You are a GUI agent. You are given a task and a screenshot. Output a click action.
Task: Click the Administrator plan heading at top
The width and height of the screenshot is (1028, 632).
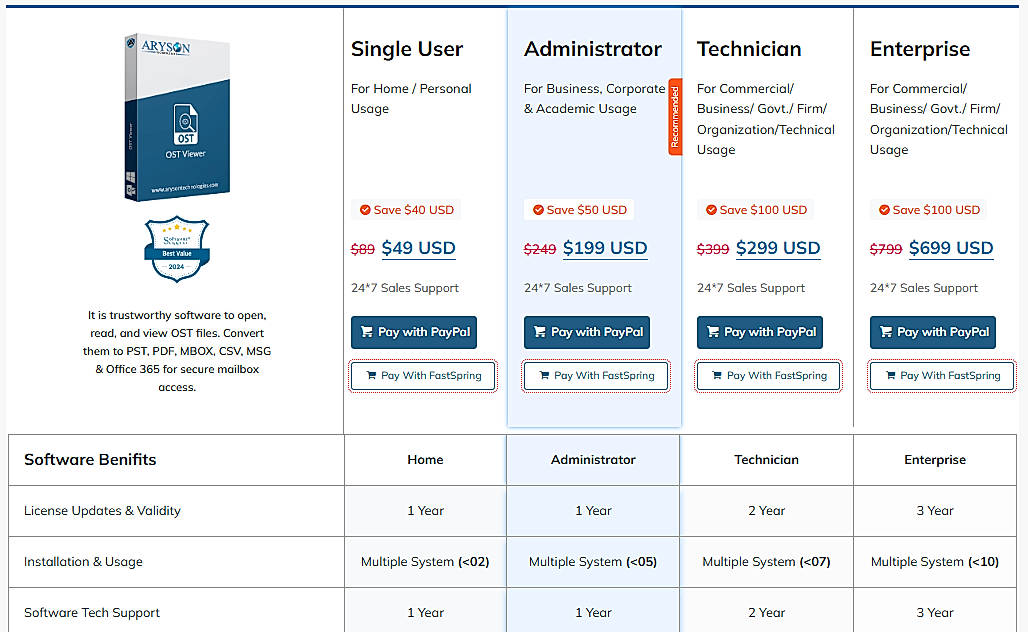click(593, 49)
